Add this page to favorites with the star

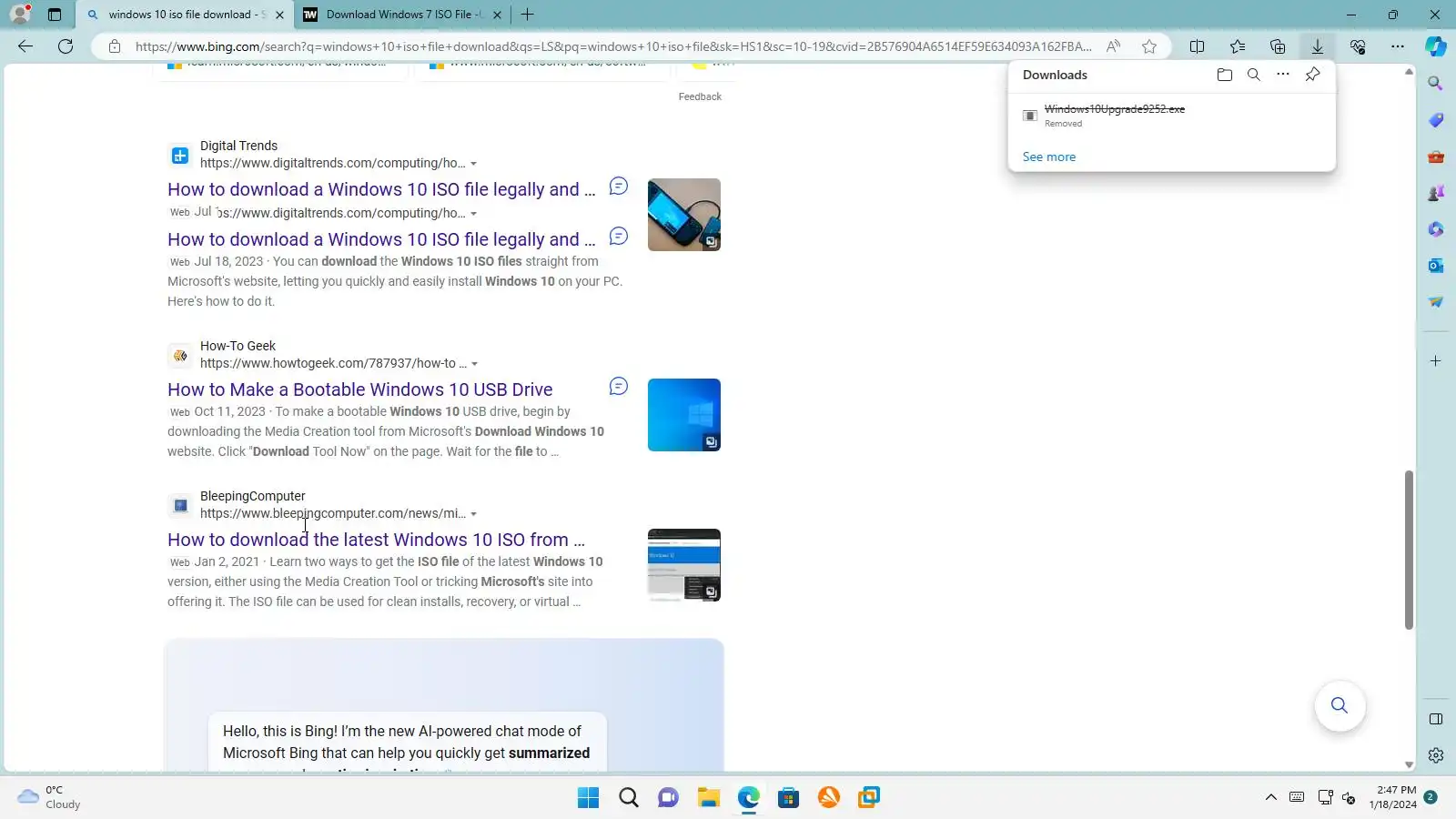click(x=1149, y=46)
